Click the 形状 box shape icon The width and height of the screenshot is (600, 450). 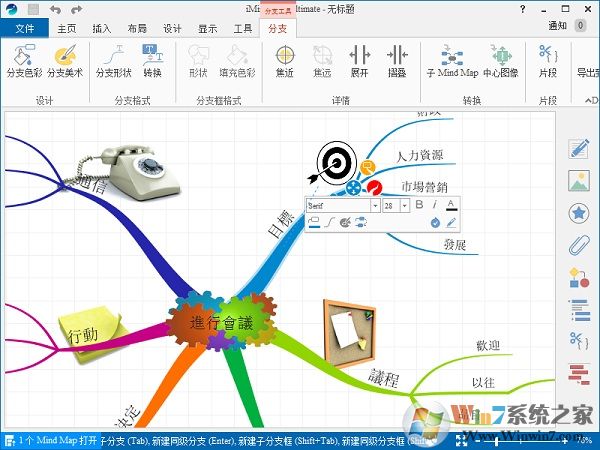pos(198,61)
